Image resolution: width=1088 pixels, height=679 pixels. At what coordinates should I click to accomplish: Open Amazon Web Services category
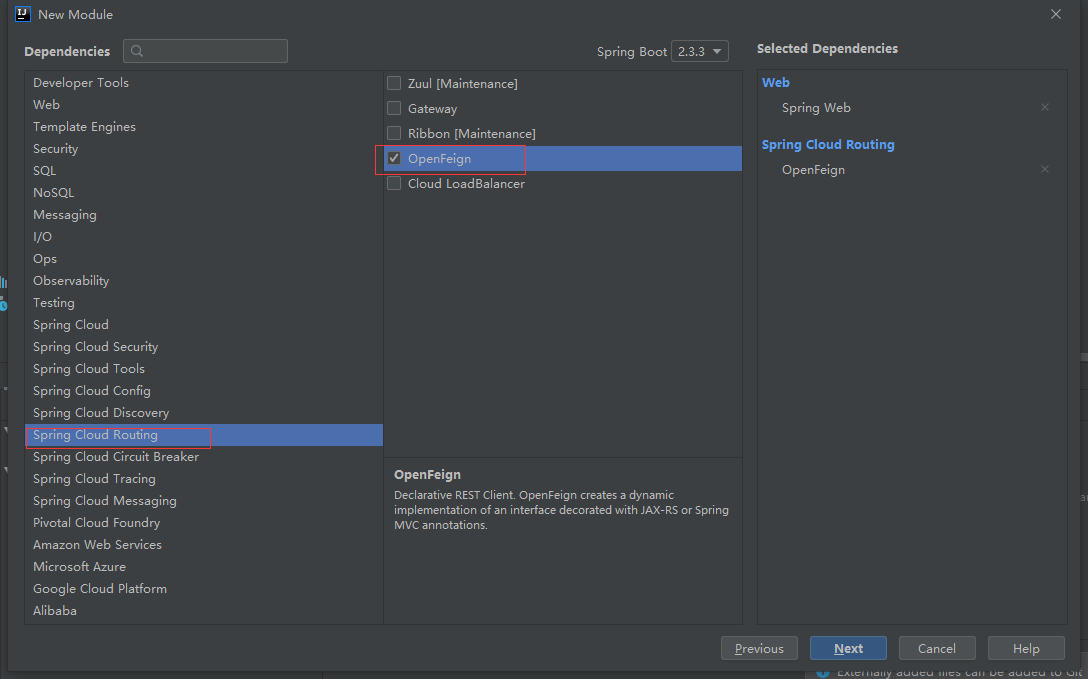coord(204,545)
